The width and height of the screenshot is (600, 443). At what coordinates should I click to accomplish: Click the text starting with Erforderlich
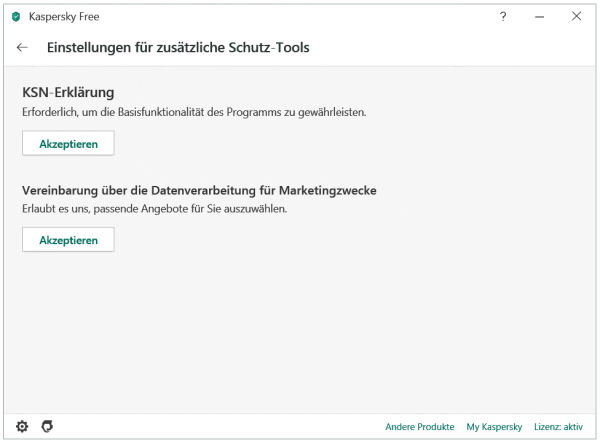coord(194,112)
